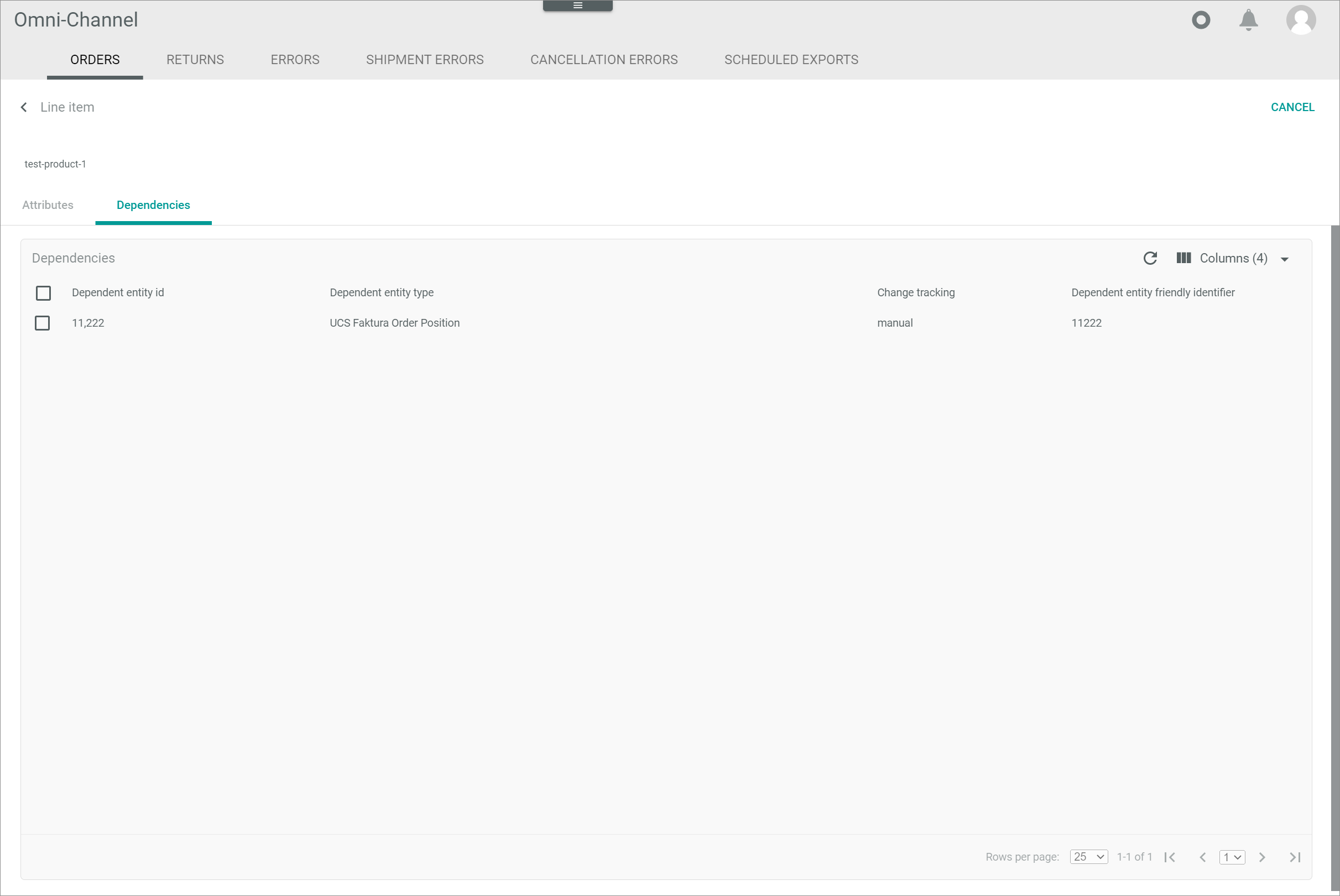Click the back arrow beside Line item
The image size is (1340, 896).
pyautogui.click(x=24, y=107)
